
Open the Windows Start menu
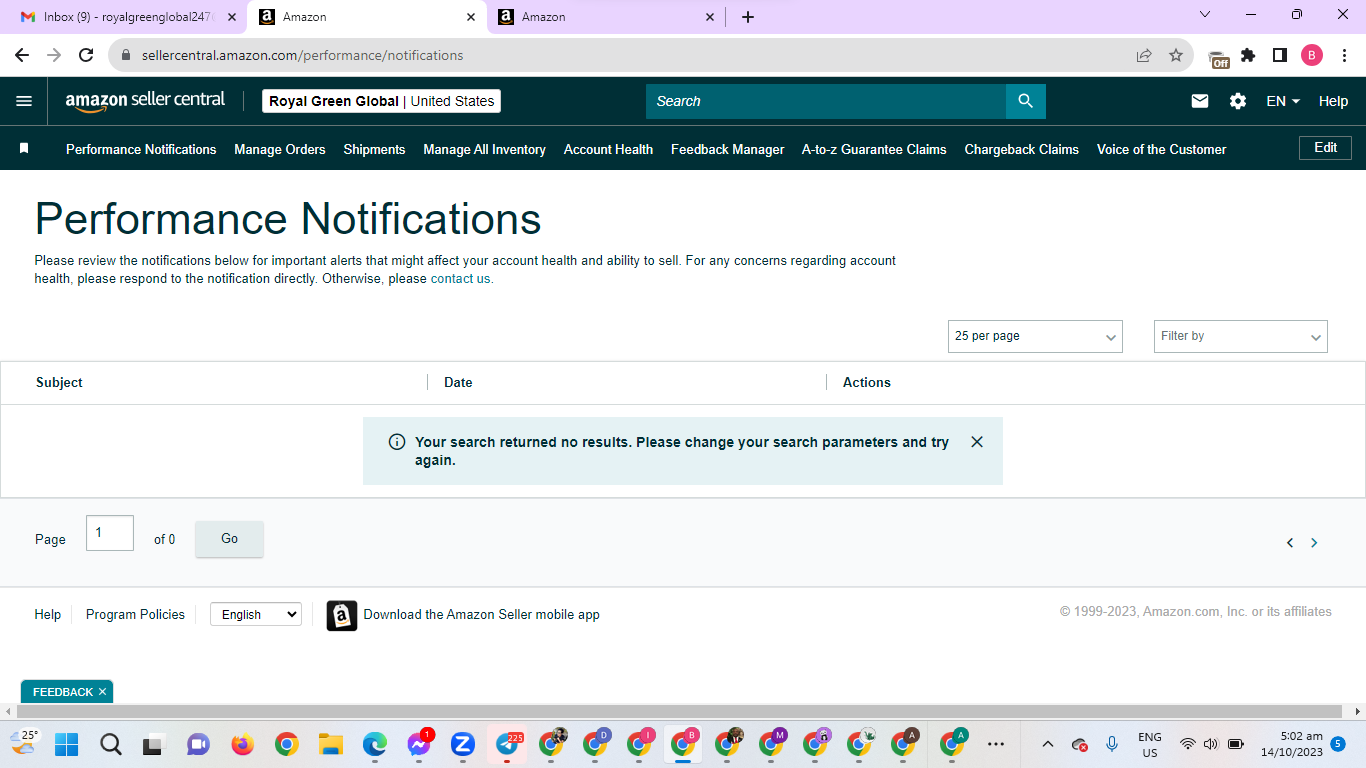pyautogui.click(x=66, y=744)
